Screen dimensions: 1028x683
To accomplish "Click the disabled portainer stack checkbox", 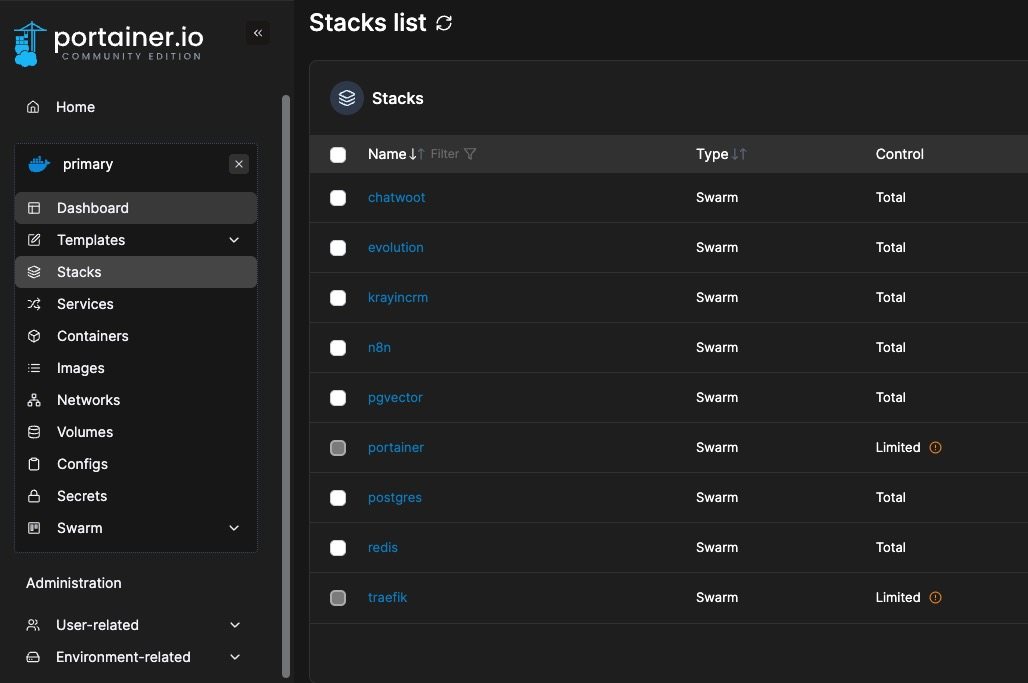I will (338, 448).
